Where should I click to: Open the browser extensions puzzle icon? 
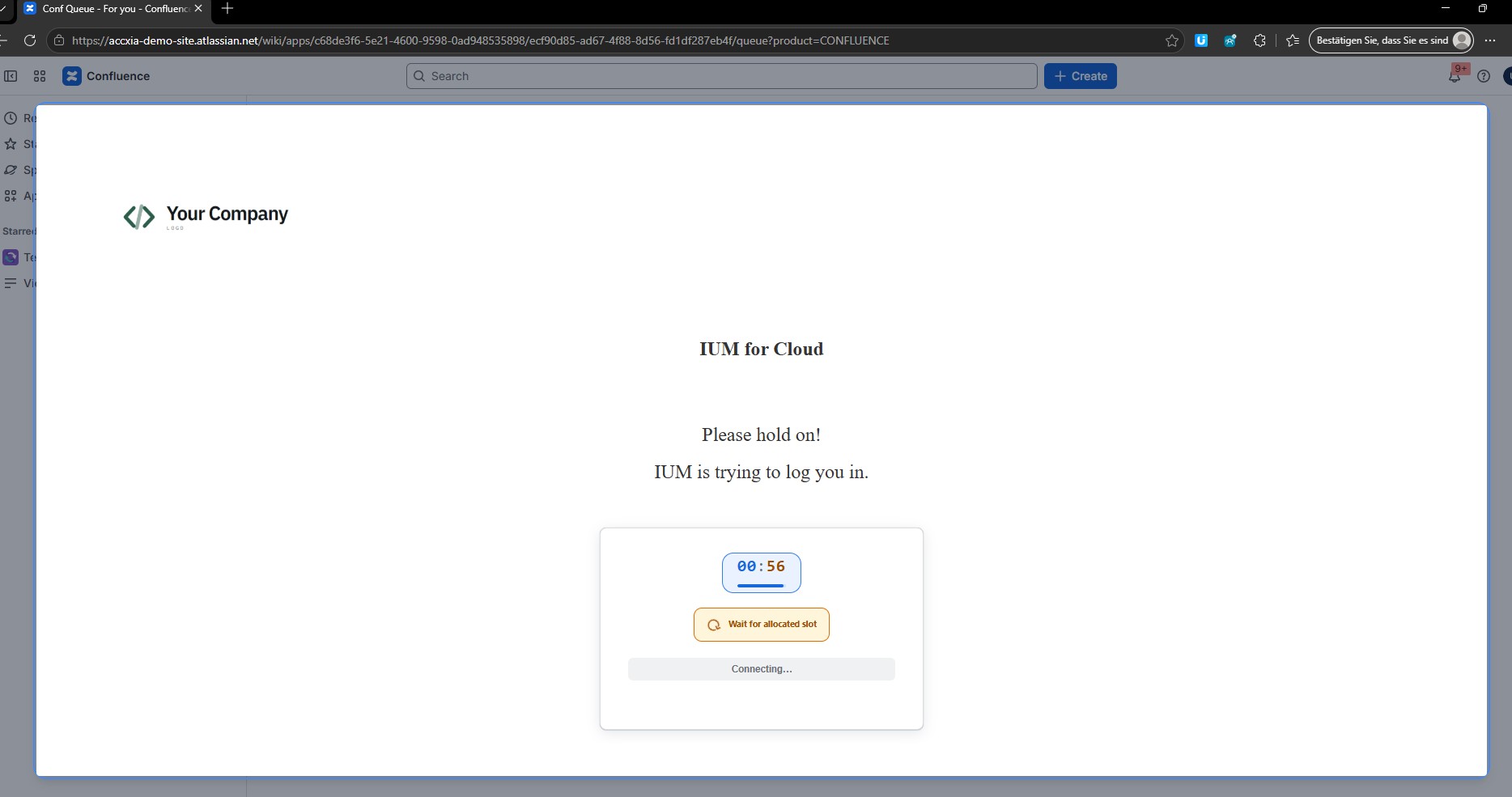click(x=1259, y=40)
